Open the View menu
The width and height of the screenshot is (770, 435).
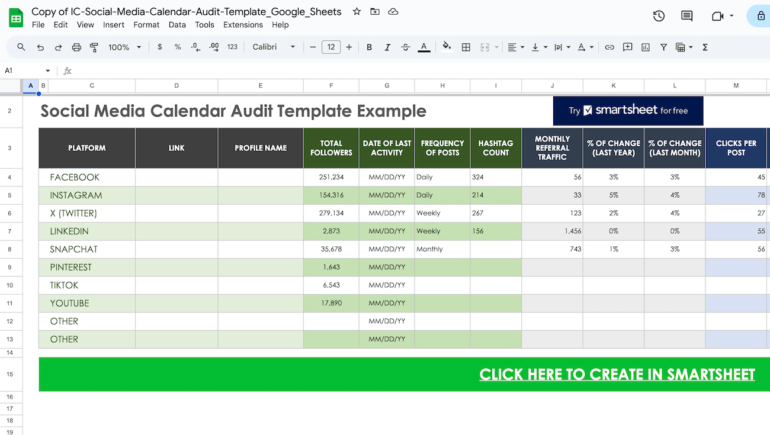pos(85,25)
